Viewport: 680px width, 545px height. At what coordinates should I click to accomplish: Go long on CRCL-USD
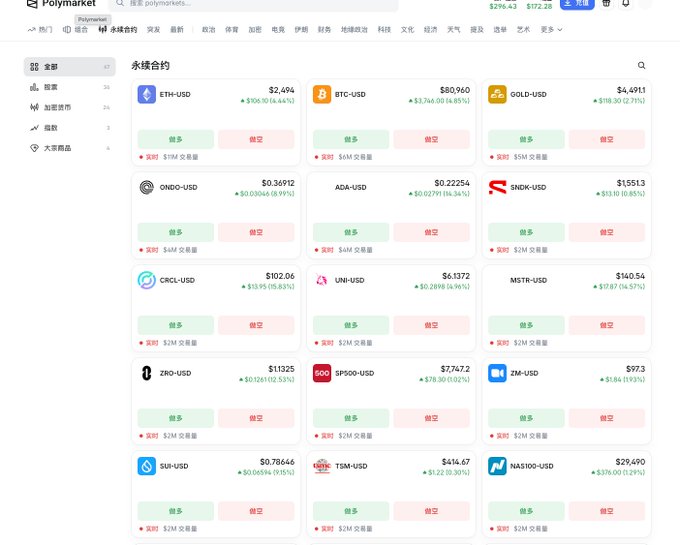tap(176, 325)
